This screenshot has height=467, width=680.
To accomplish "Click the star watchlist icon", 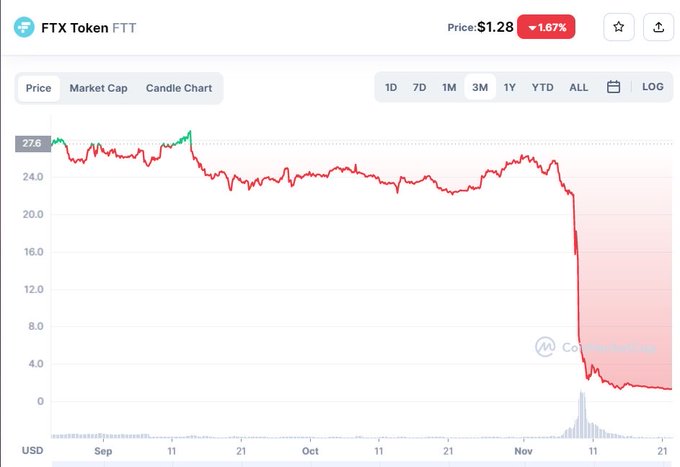I will [x=618, y=27].
